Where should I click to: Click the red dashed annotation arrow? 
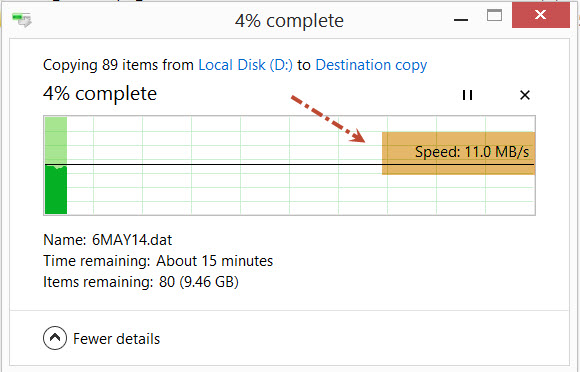pyautogui.click(x=328, y=119)
